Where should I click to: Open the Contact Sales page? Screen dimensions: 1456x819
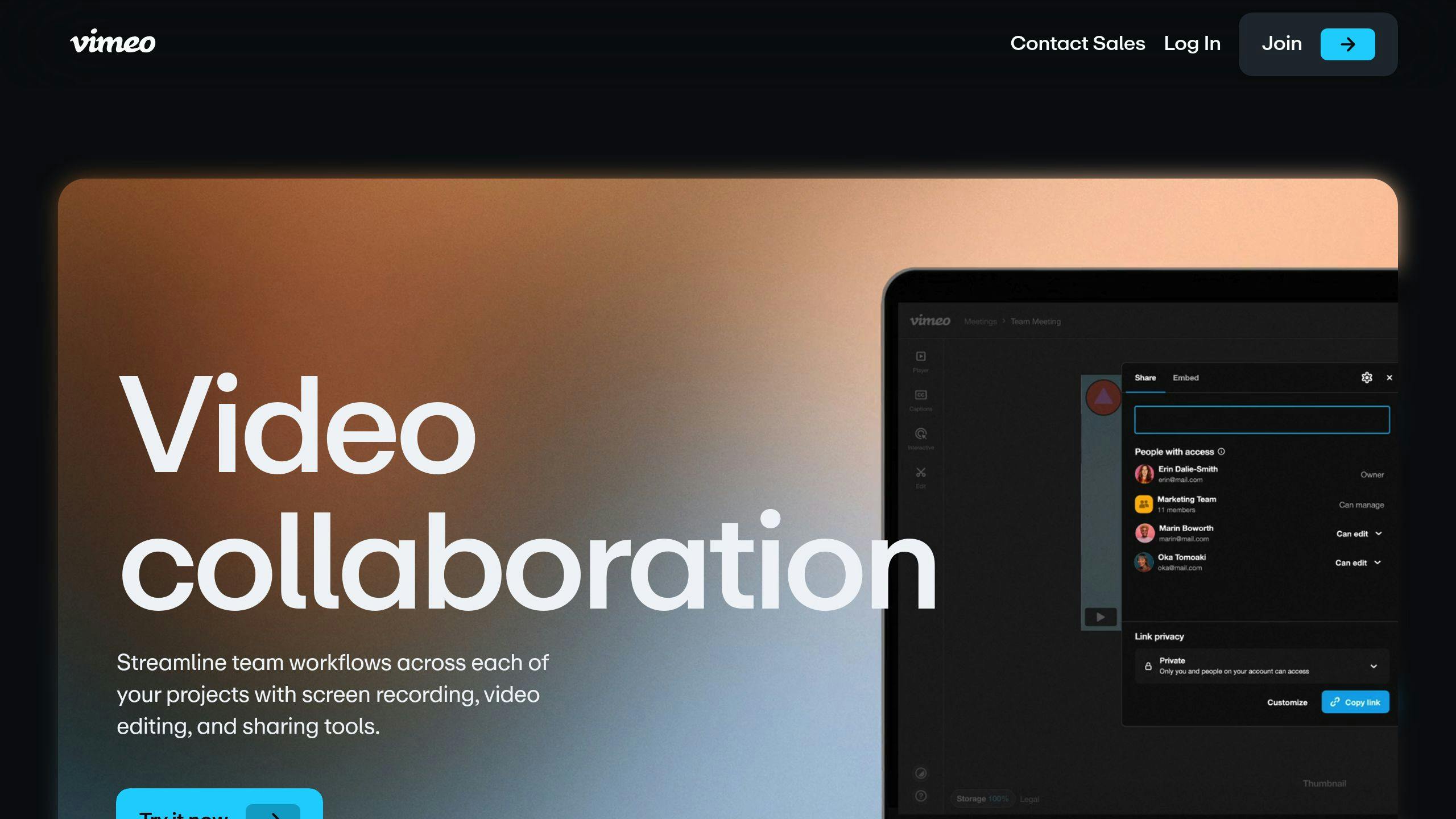coord(1077,43)
